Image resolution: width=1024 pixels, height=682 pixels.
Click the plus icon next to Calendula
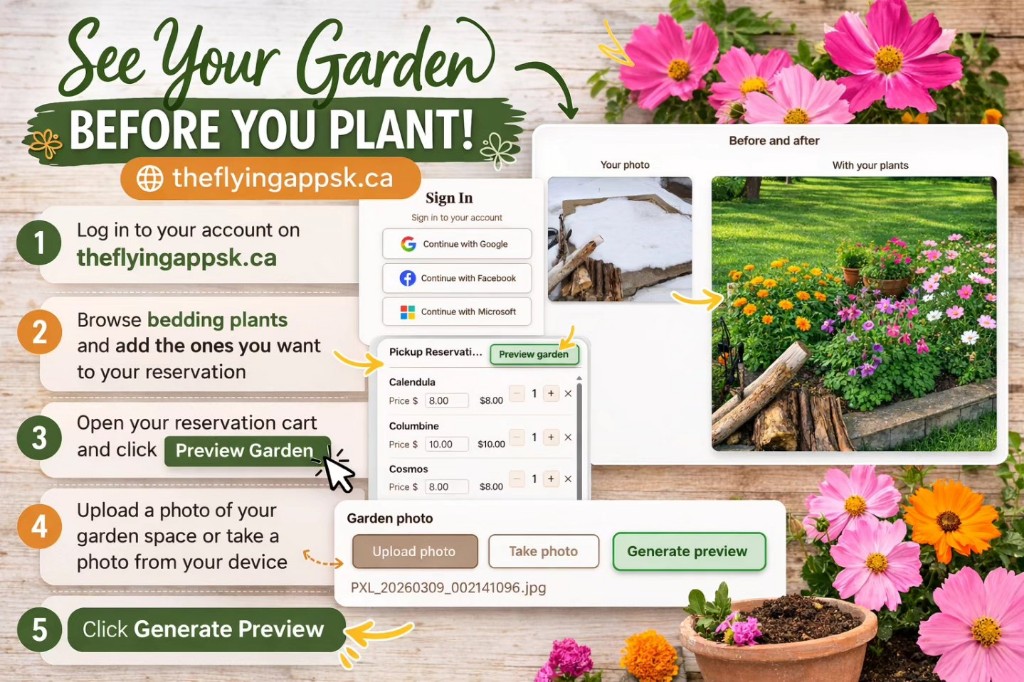coord(551,394)
